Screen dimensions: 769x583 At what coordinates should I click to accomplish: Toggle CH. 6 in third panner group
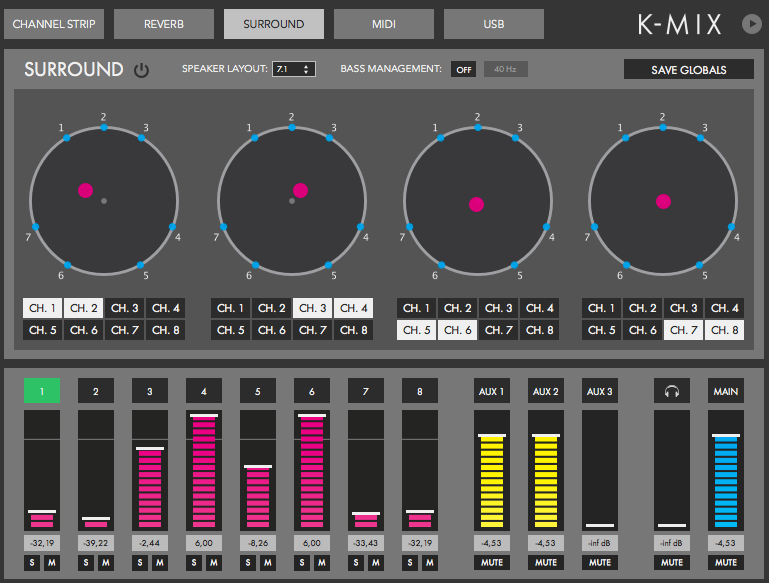pos(458,330)
